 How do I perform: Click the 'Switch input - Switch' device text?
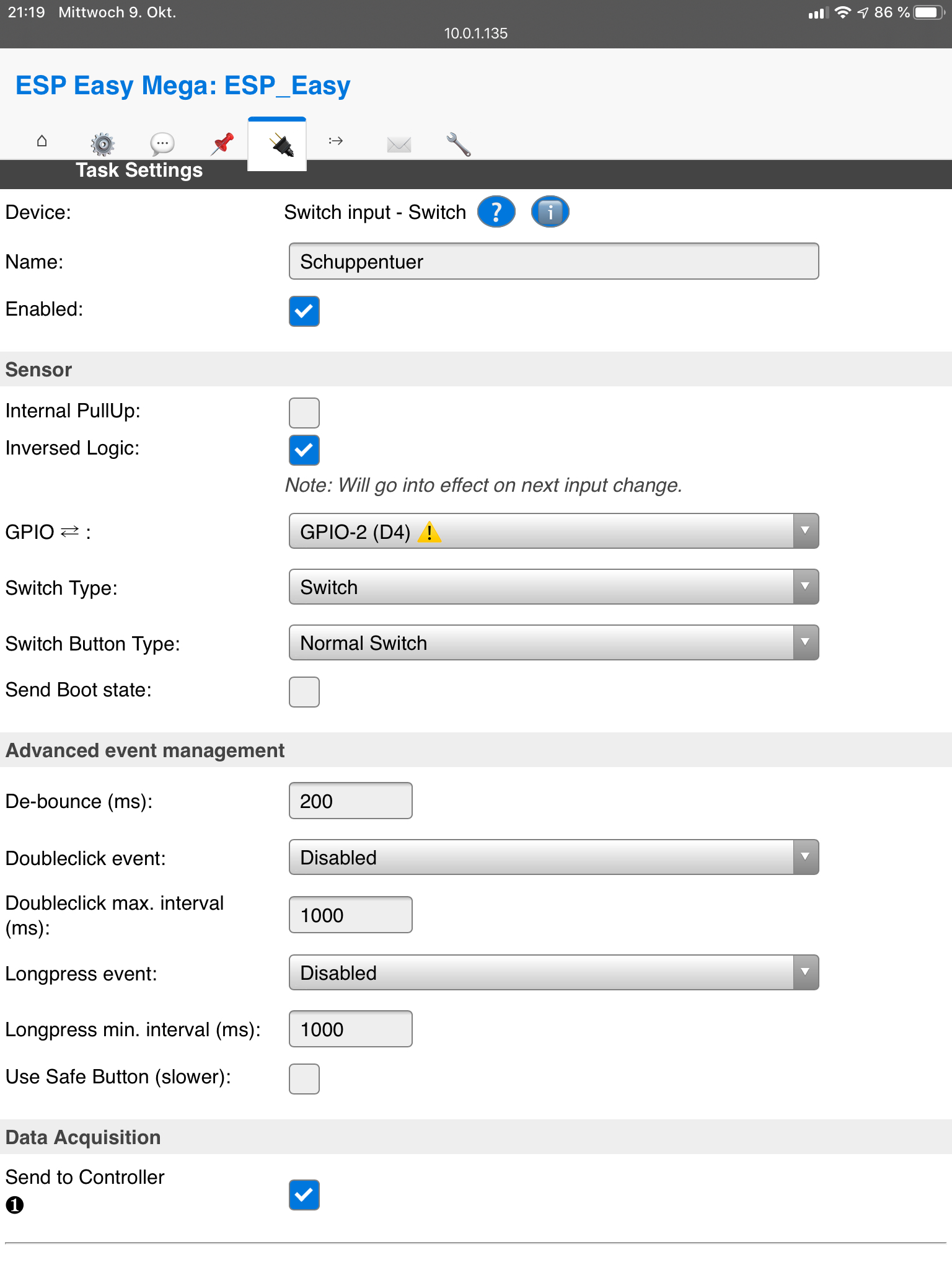pos(375,212)
